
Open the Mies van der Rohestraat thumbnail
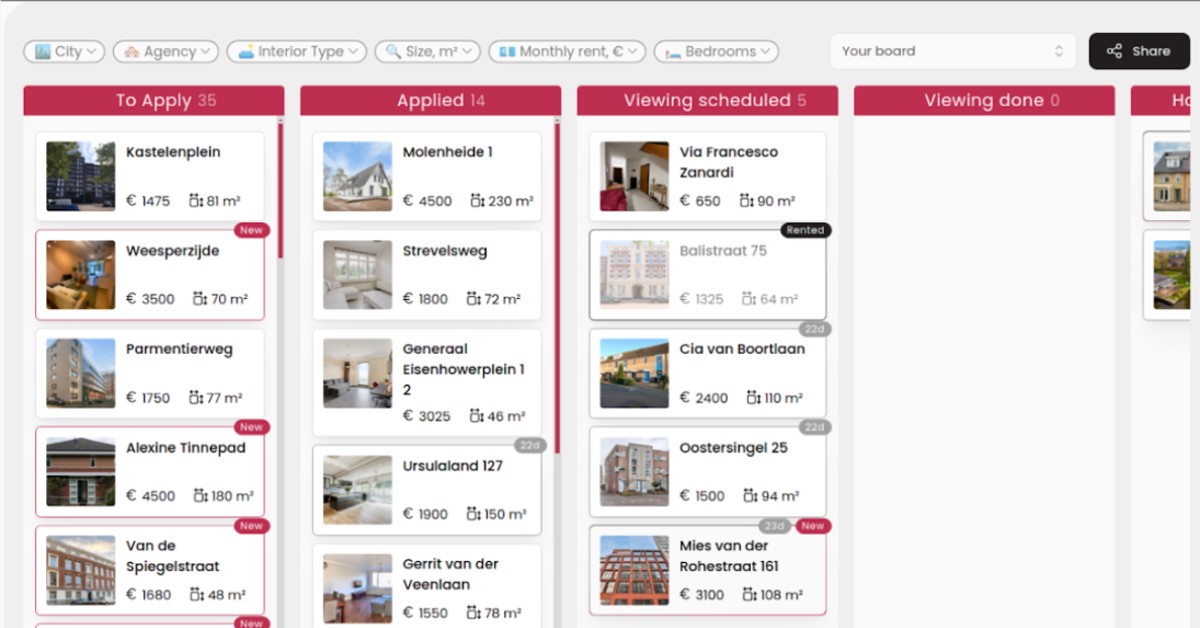click(635, 570)
